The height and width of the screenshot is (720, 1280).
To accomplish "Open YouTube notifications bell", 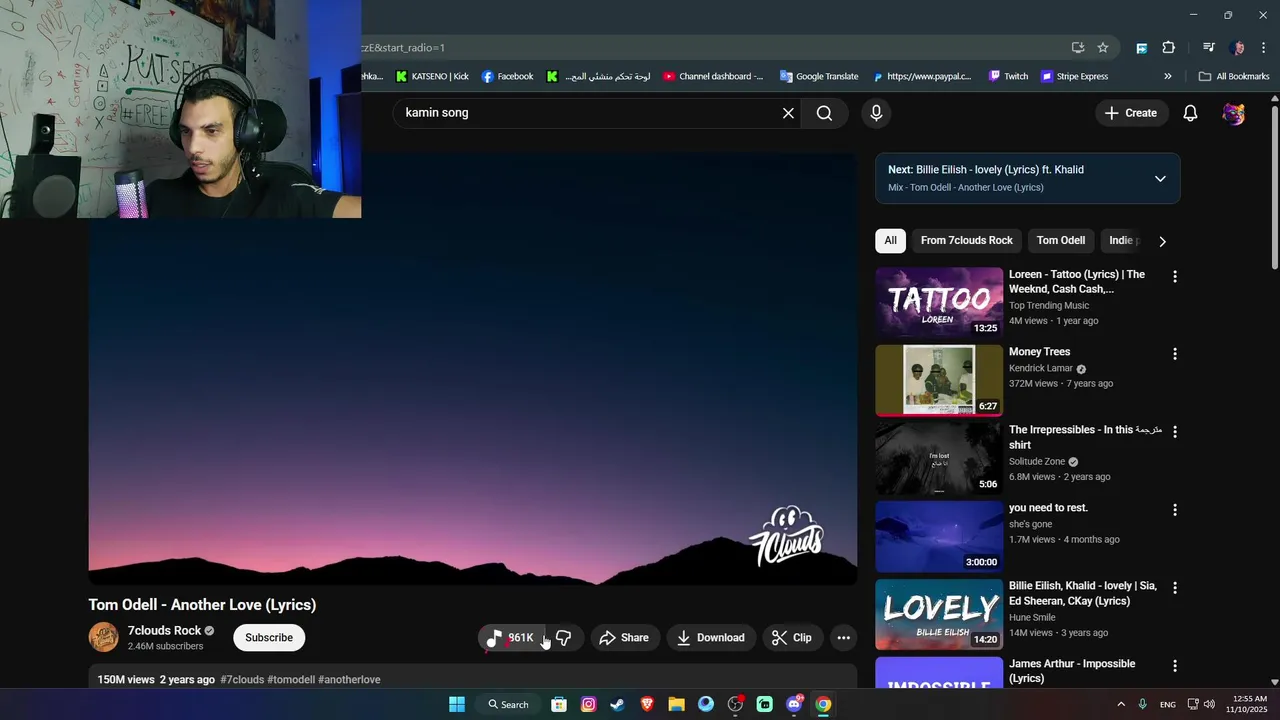I will coord(1190,113).
